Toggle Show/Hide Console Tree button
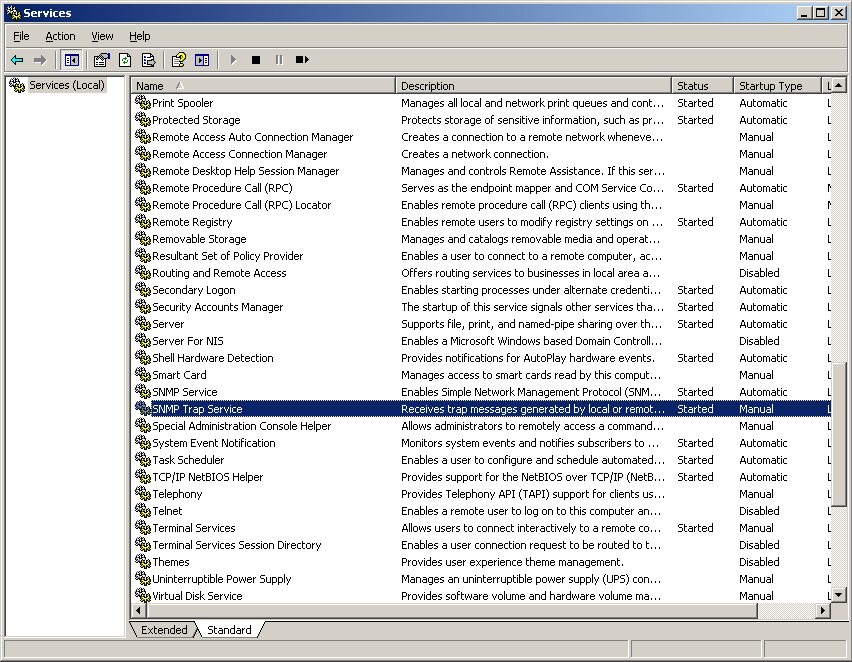Image resolution: width=852 pixels, height=662 pixels. (x=72, y=60)
